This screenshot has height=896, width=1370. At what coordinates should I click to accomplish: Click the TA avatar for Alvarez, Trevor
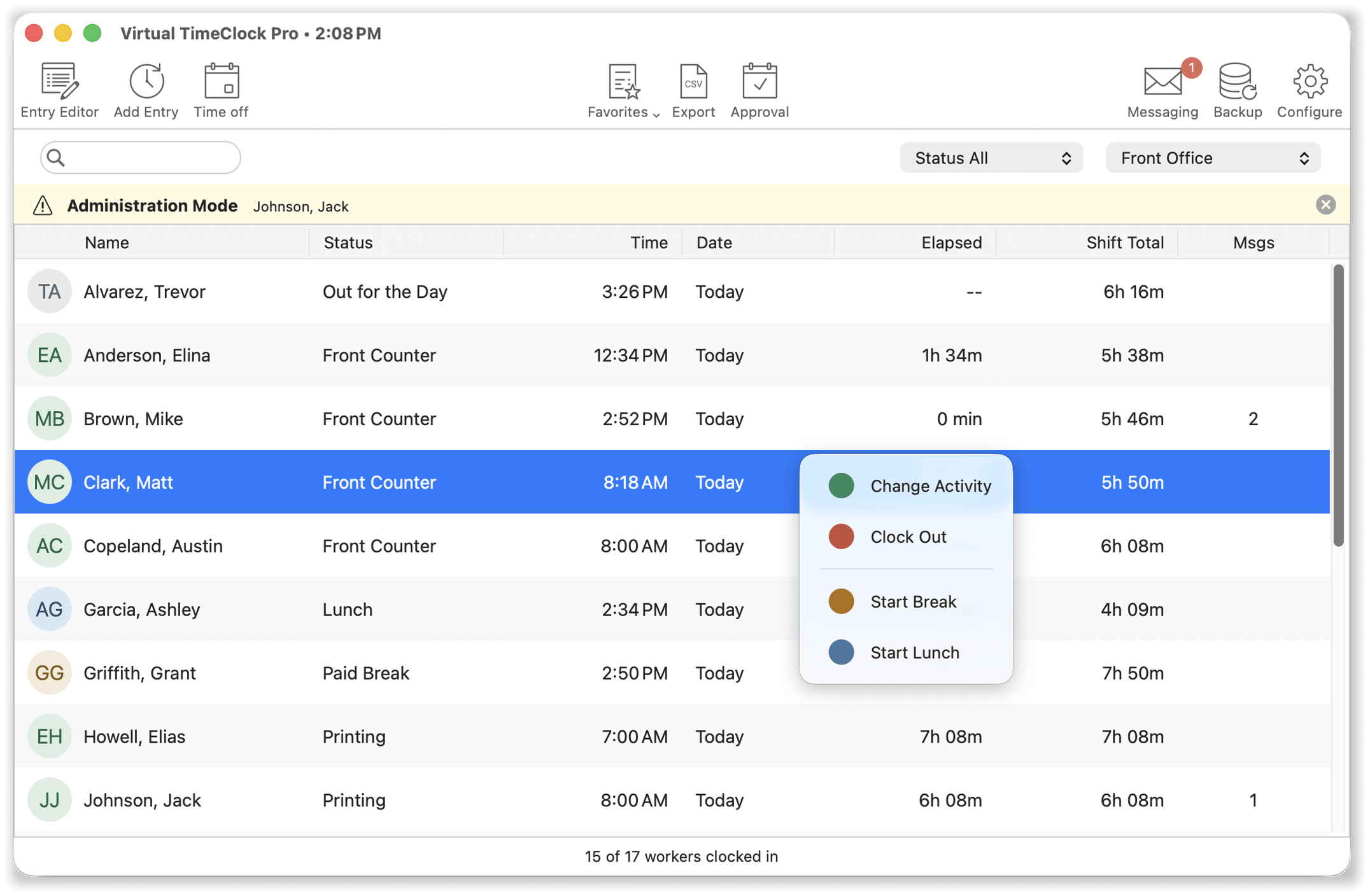pos(50,291)
